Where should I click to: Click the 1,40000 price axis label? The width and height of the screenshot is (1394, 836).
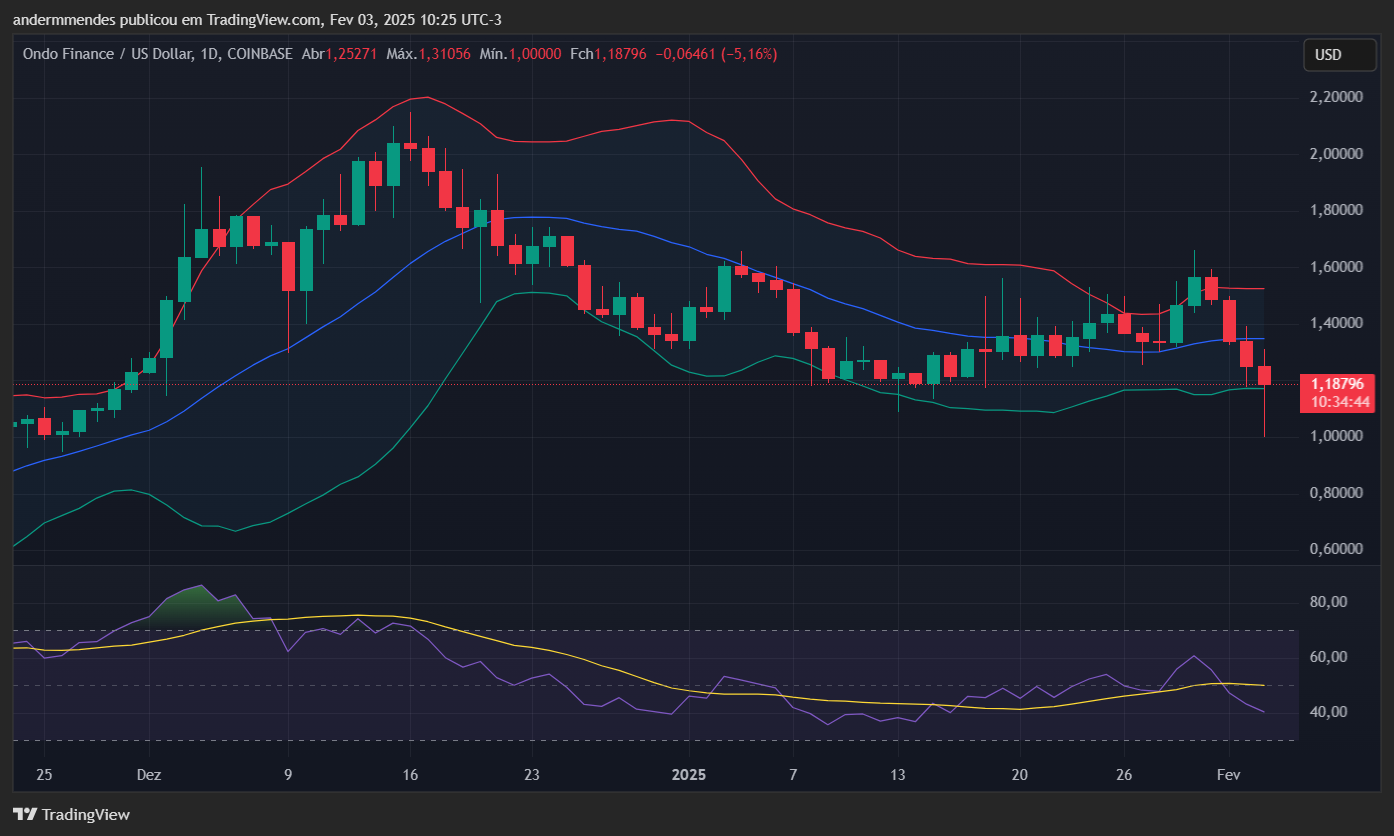click(1338, 324)
